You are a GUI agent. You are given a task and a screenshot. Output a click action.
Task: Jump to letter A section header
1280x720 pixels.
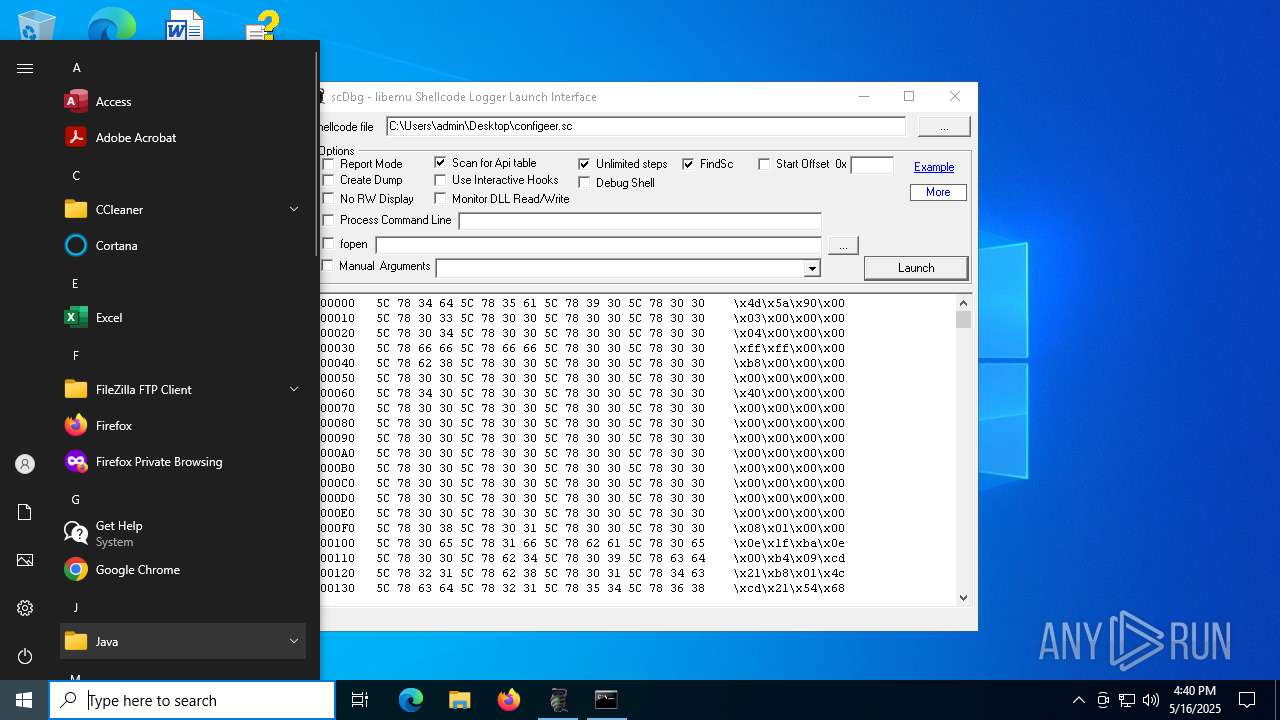(76, 68)
